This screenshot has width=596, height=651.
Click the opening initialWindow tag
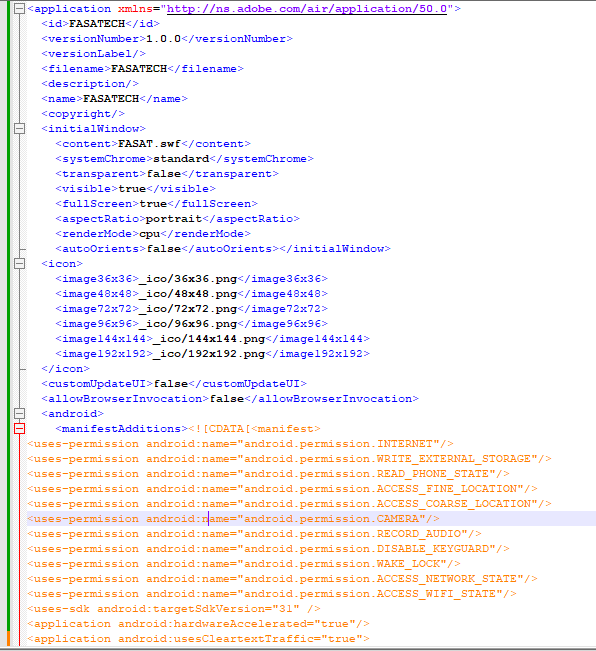93,129
